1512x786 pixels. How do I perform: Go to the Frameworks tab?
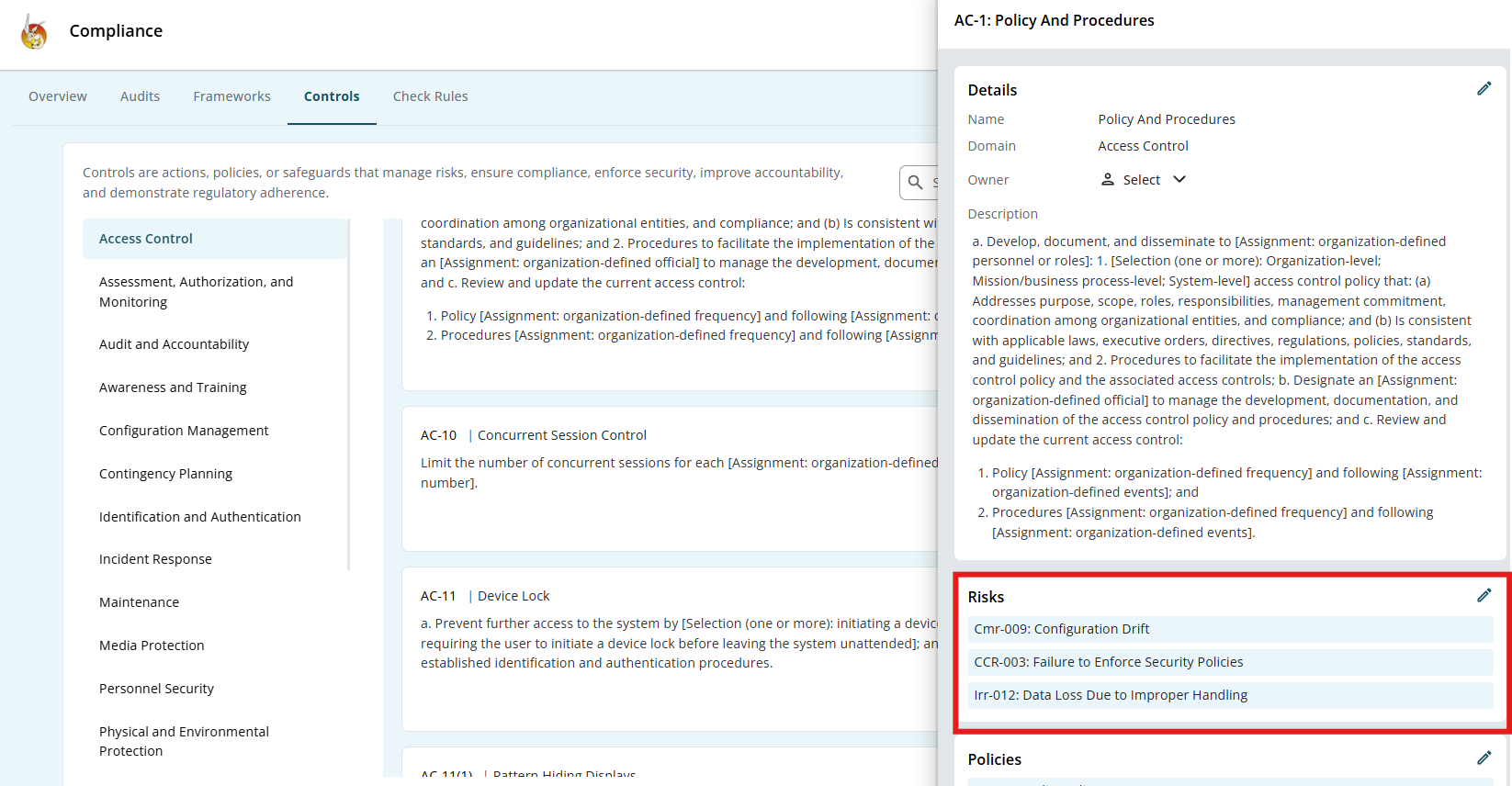[231, 96]
